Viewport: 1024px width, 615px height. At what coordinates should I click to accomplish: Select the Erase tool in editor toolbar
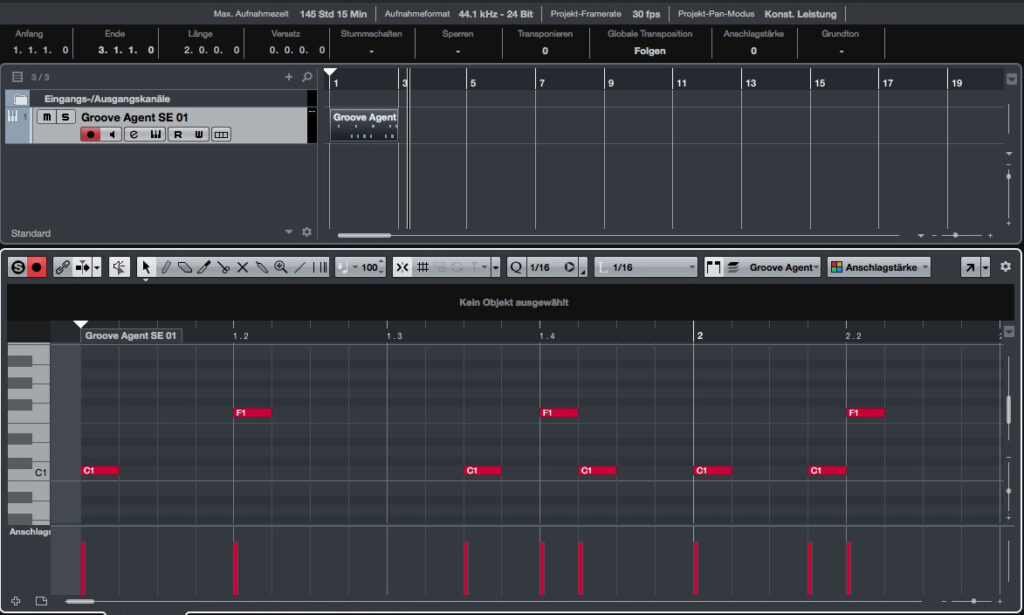coord(185,267)
